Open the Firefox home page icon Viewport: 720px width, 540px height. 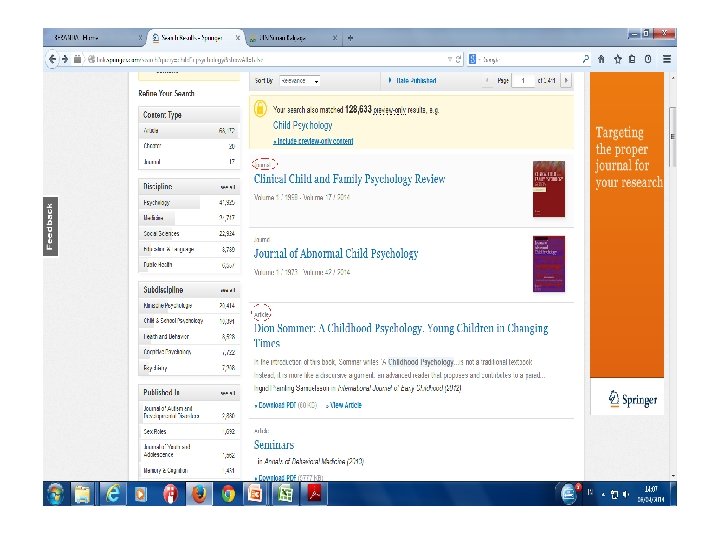pyautogui.click(x=601, y=59)
